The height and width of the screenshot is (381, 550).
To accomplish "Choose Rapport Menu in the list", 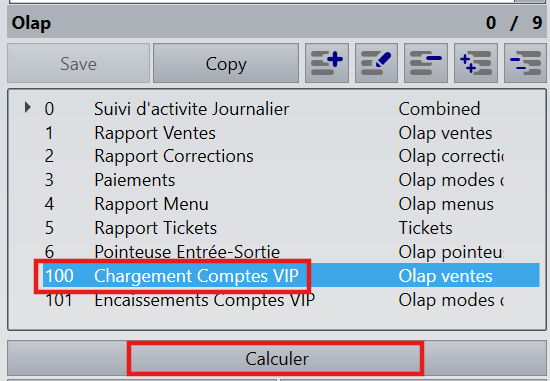I will pyautogui.click(x=291, y=204).
